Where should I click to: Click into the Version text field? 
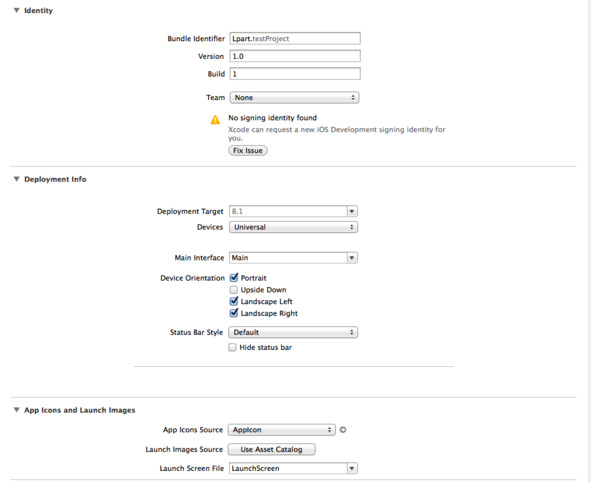[295, 56]
